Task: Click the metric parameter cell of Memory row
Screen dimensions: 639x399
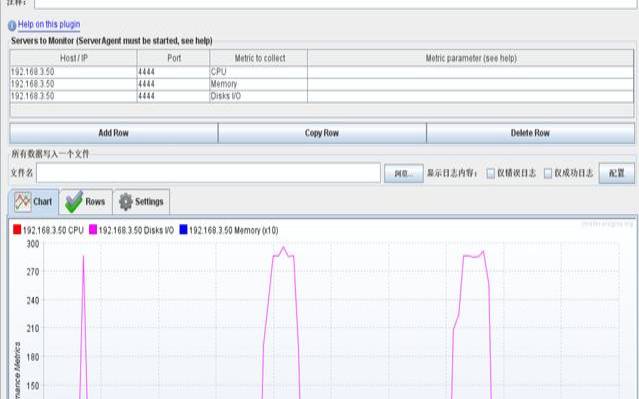Action: (x=471, y=84)
